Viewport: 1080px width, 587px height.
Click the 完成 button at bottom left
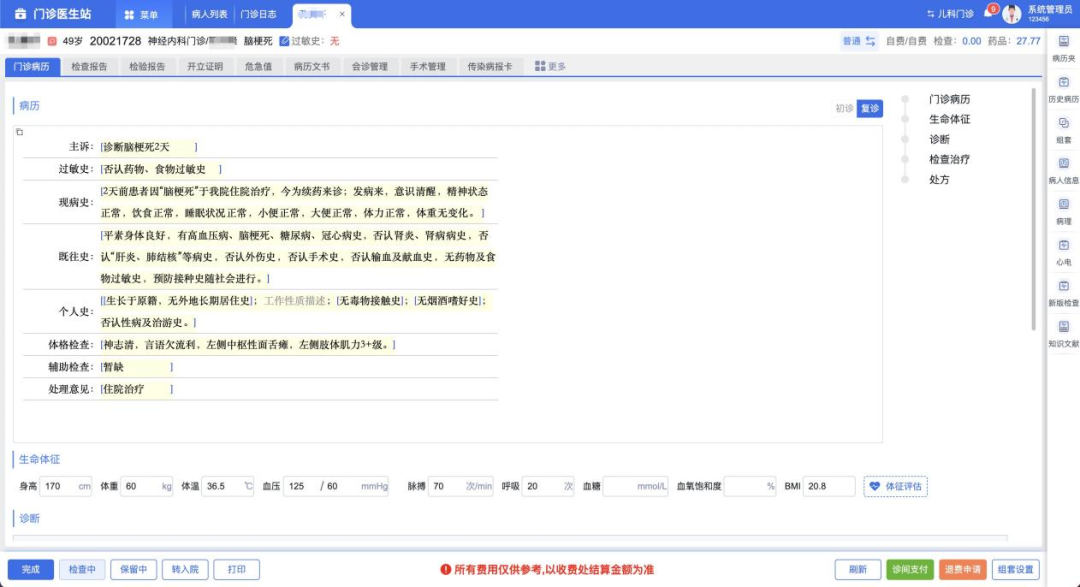[x=31, y=568]
